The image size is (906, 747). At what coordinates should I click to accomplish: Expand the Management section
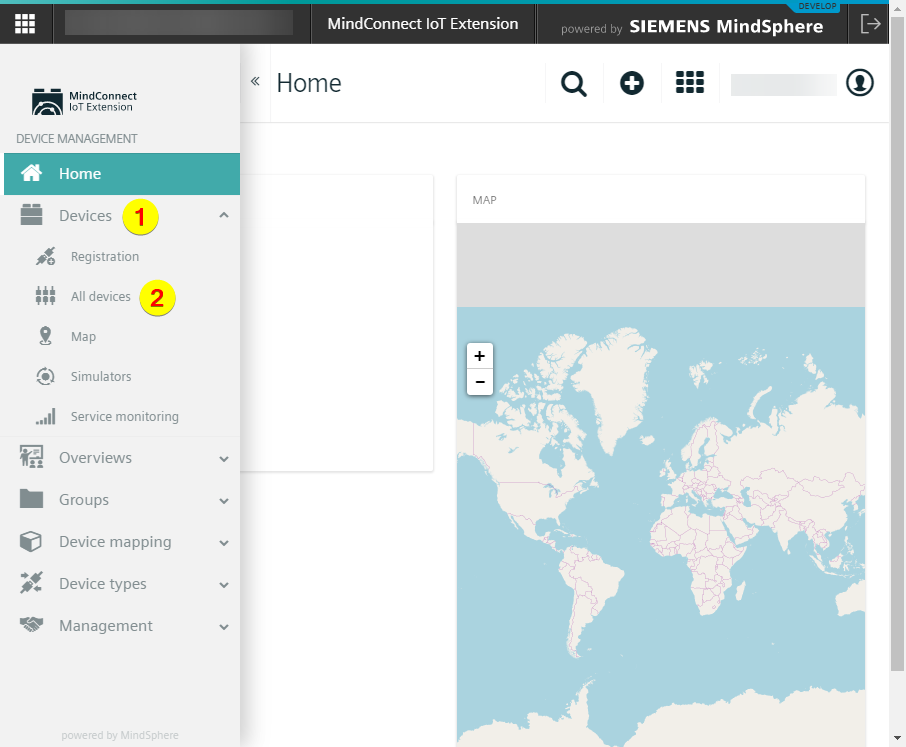click(x=224, y=627)
